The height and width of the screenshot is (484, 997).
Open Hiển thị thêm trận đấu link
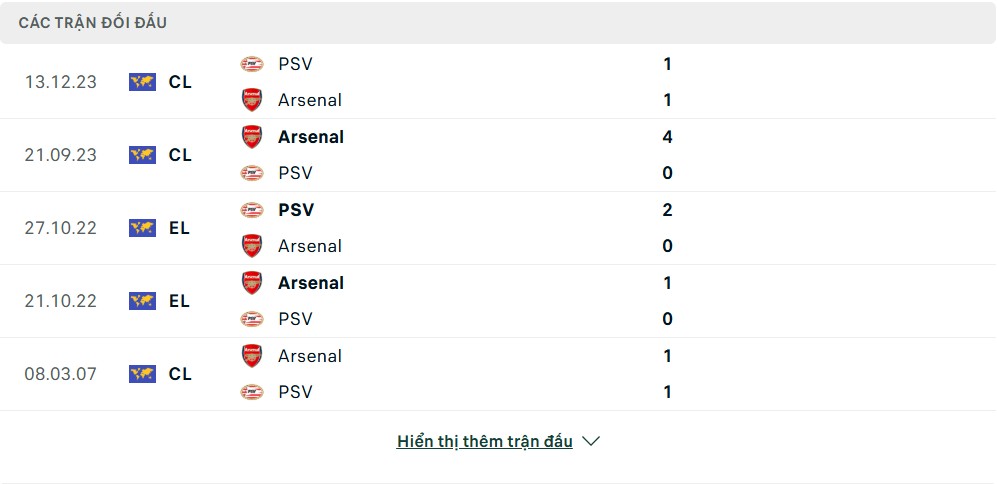[484, 441]
